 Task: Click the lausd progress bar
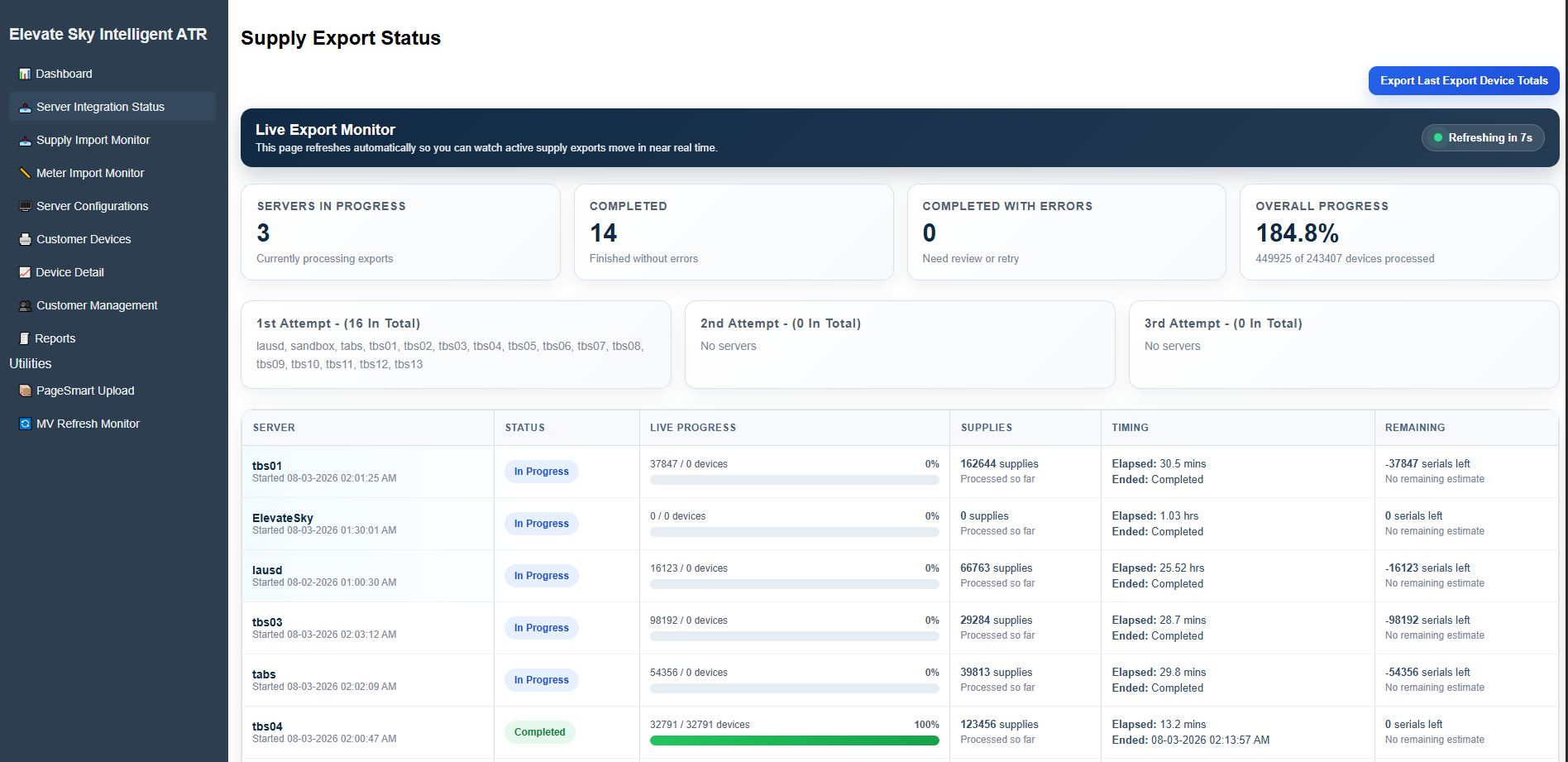tap(795, 584)
